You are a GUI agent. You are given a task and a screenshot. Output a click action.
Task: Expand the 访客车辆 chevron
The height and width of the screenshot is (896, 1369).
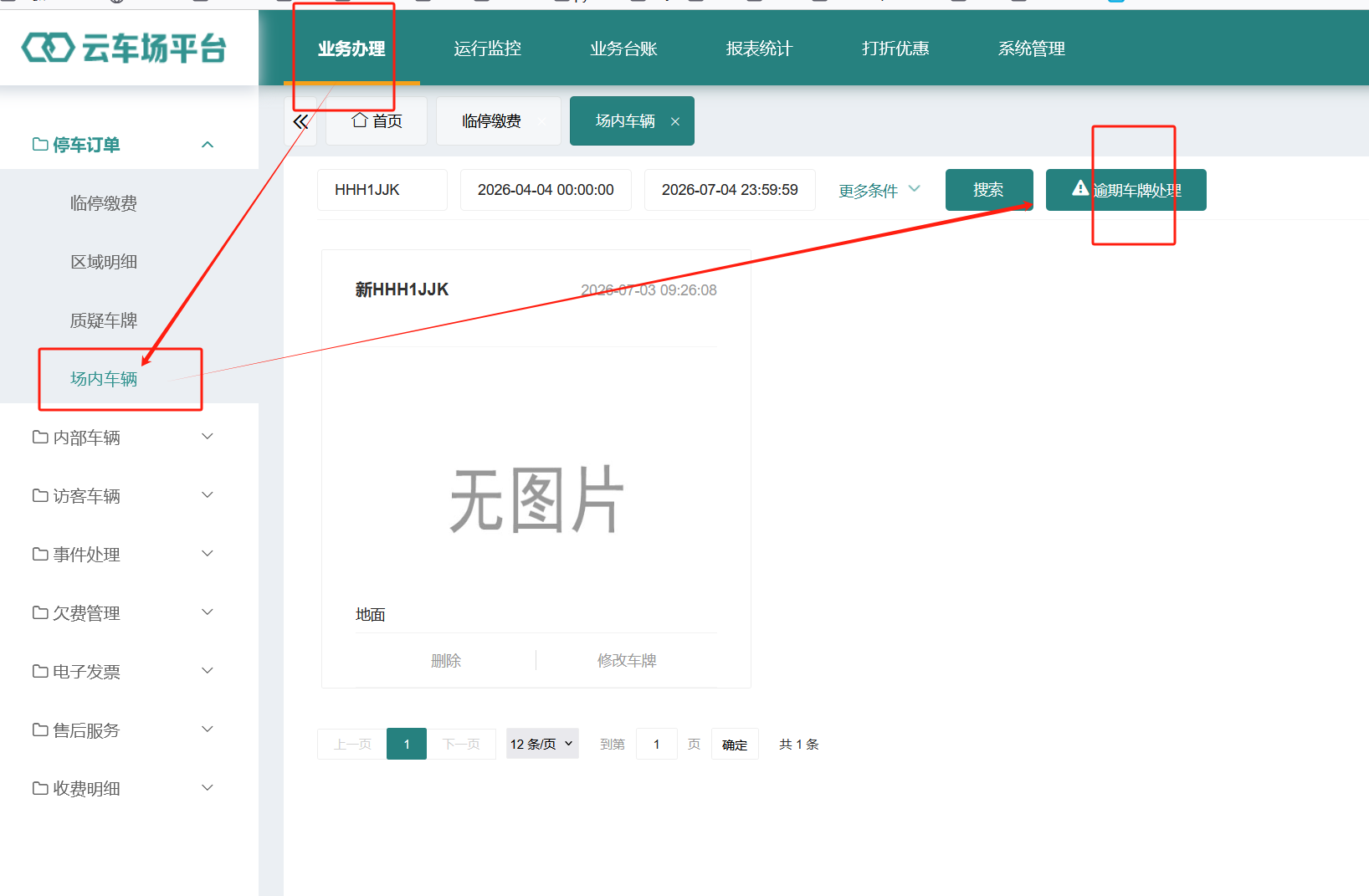(x=208, y=495)
